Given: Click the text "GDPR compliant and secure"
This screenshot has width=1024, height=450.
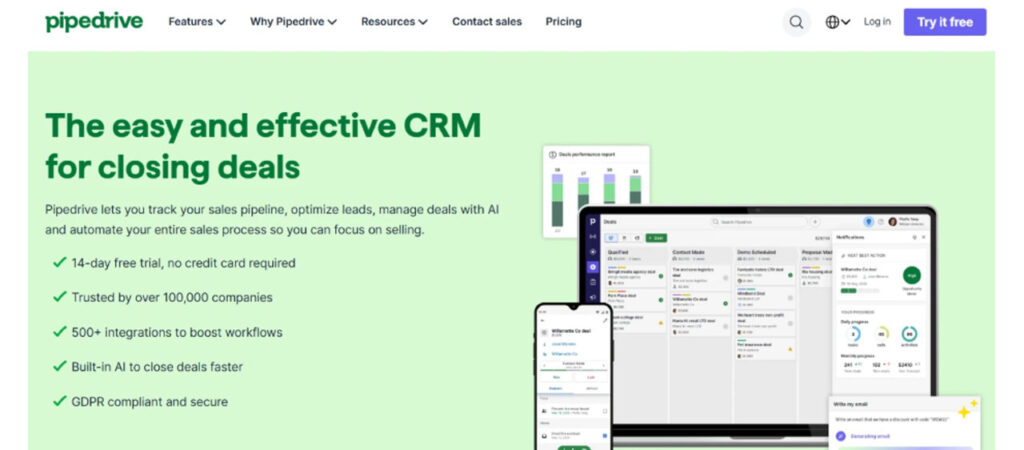Looking at the screenshot, I should (x=150, y=402).
